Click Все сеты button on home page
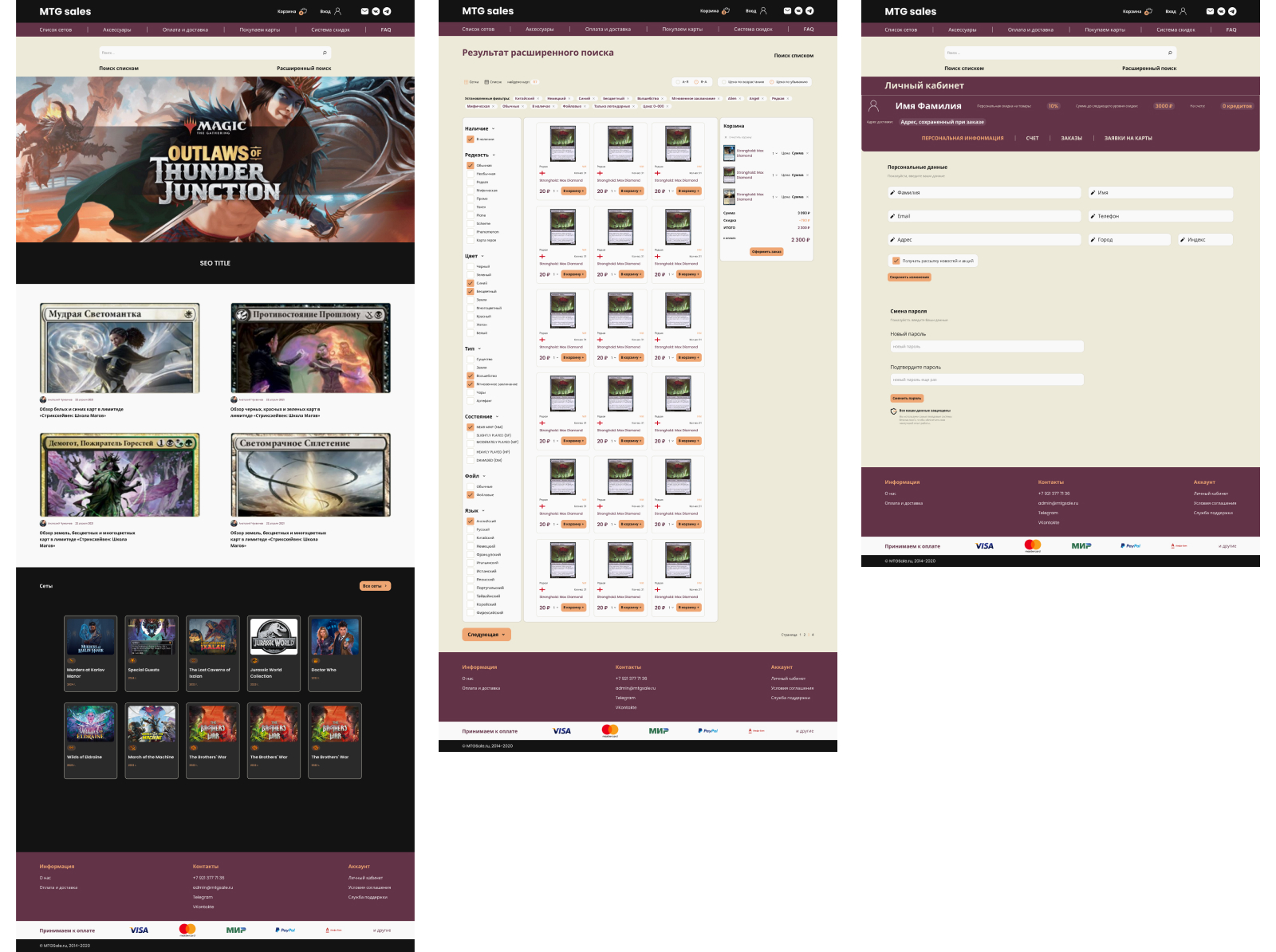This screenshot has width=1276, height=952. 375,586
